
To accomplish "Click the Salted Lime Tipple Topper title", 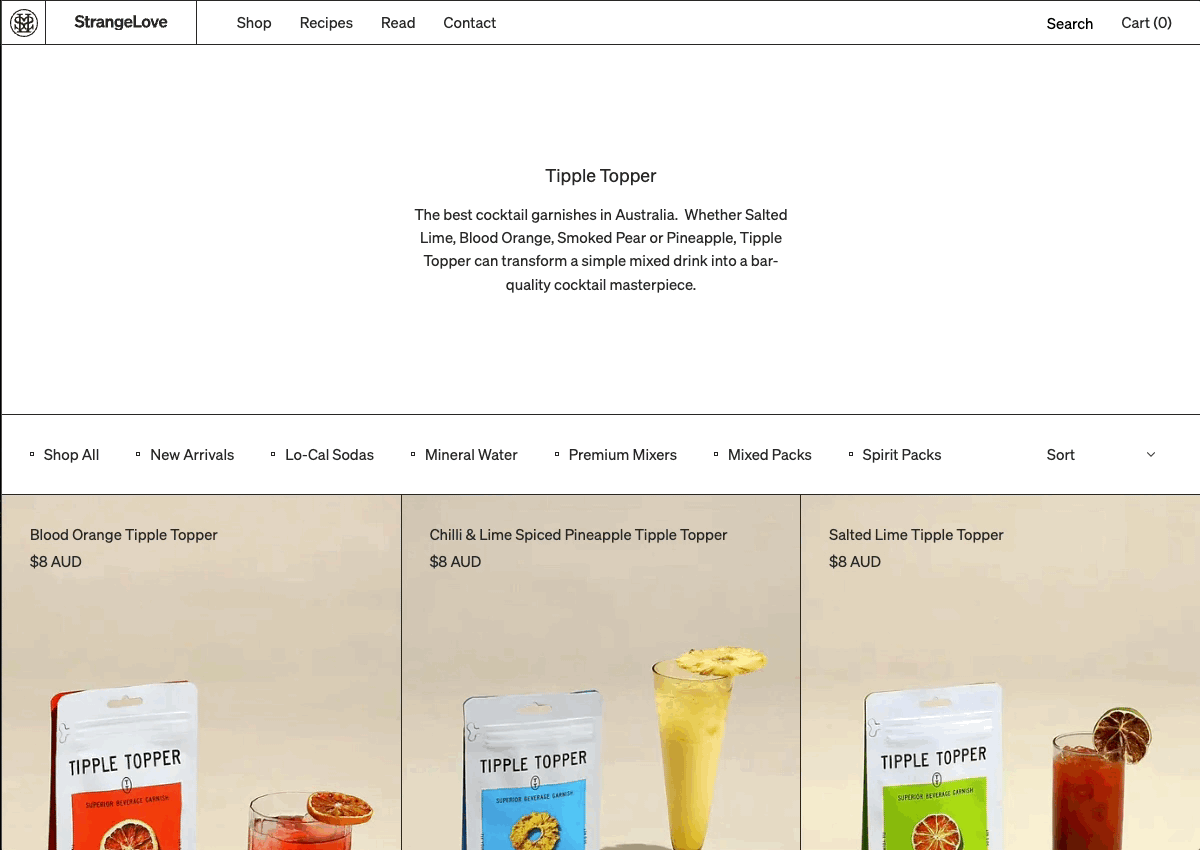I will [916, 535].
